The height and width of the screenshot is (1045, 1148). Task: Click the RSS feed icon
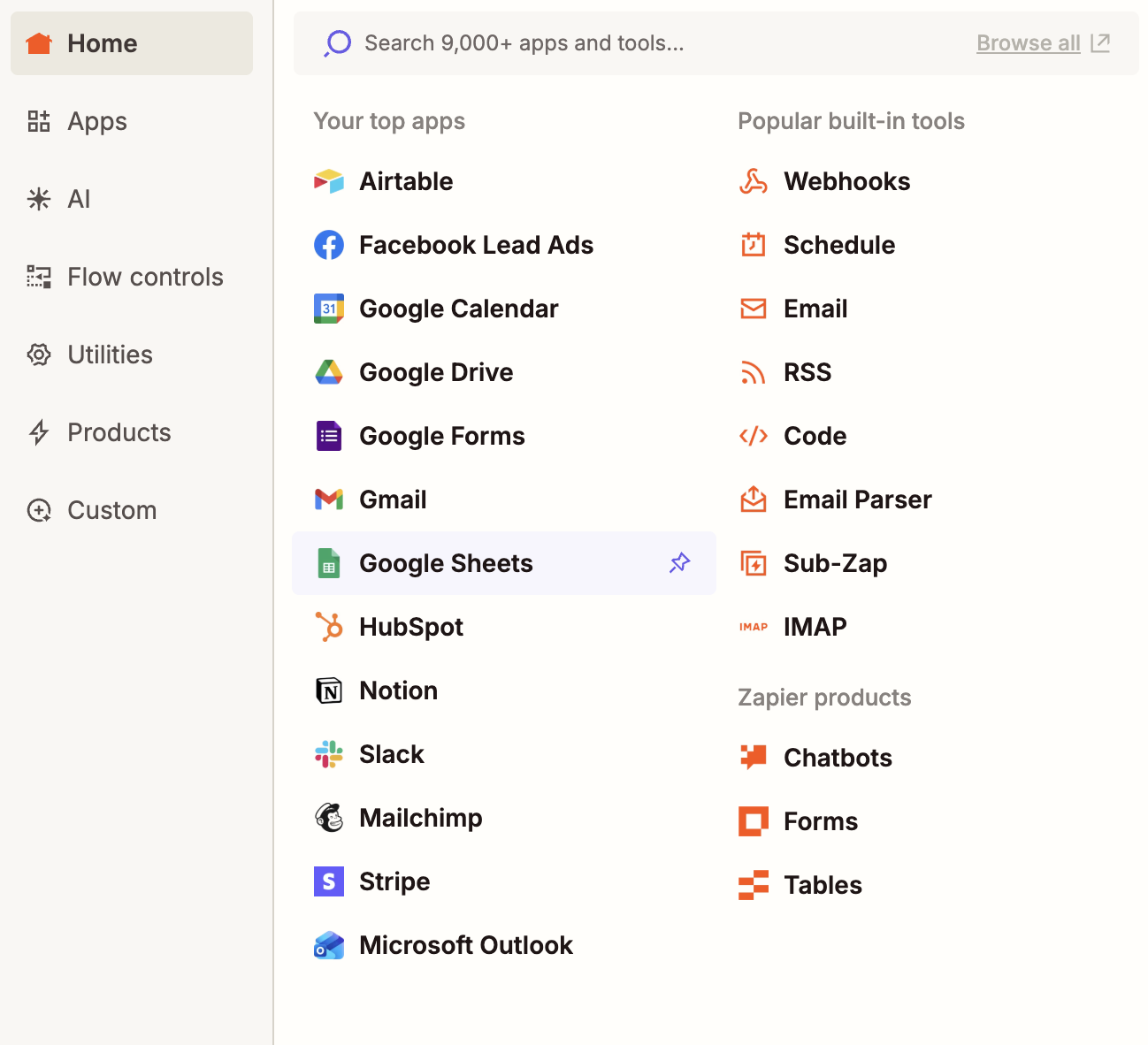[x=754, y=372]
